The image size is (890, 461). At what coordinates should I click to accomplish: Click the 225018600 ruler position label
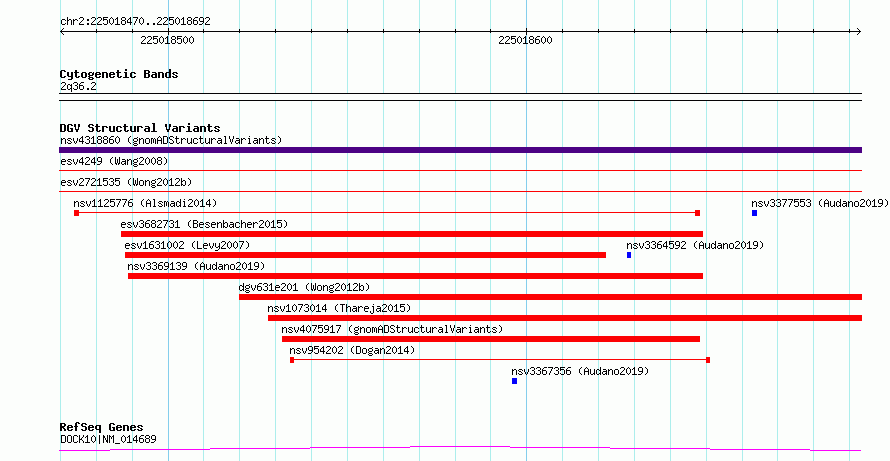pos(525,40)
